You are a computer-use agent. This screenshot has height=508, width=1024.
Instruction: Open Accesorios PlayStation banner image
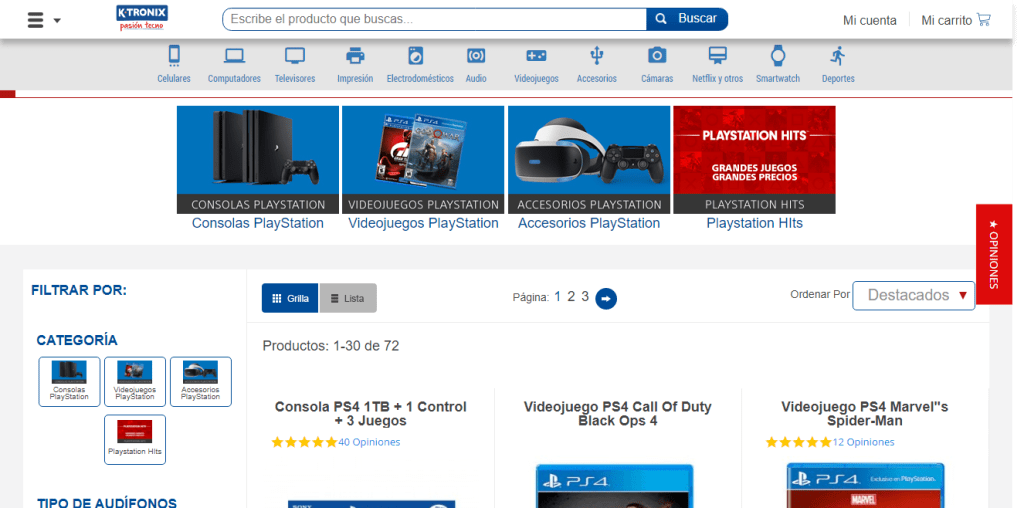[x=589, y=159]
